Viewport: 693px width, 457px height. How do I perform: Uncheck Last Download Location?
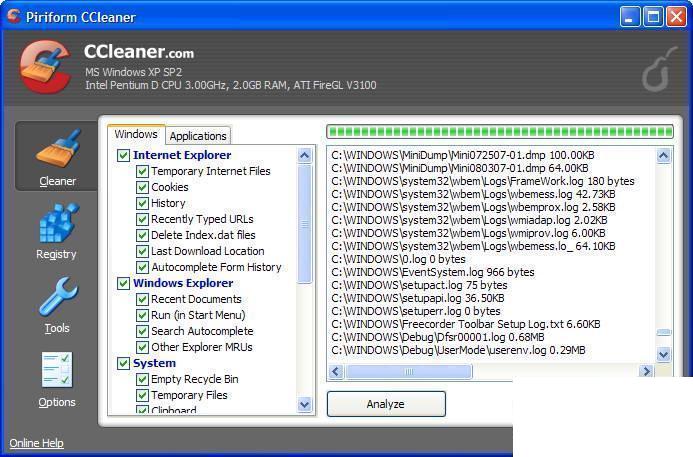point(142,251)
